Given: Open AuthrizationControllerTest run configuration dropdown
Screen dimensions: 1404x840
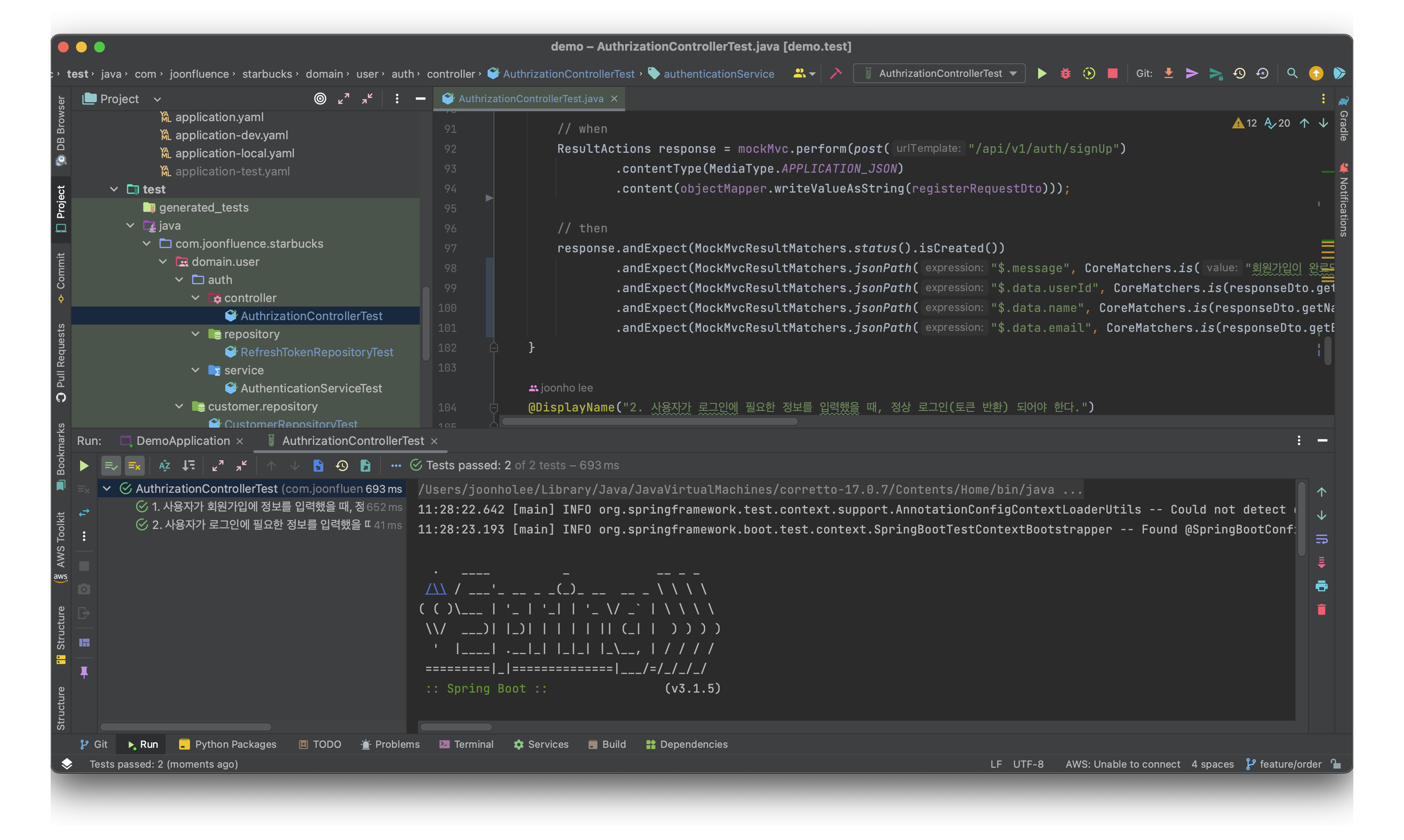Looking at the screenshot, I should tap(940, 74).
